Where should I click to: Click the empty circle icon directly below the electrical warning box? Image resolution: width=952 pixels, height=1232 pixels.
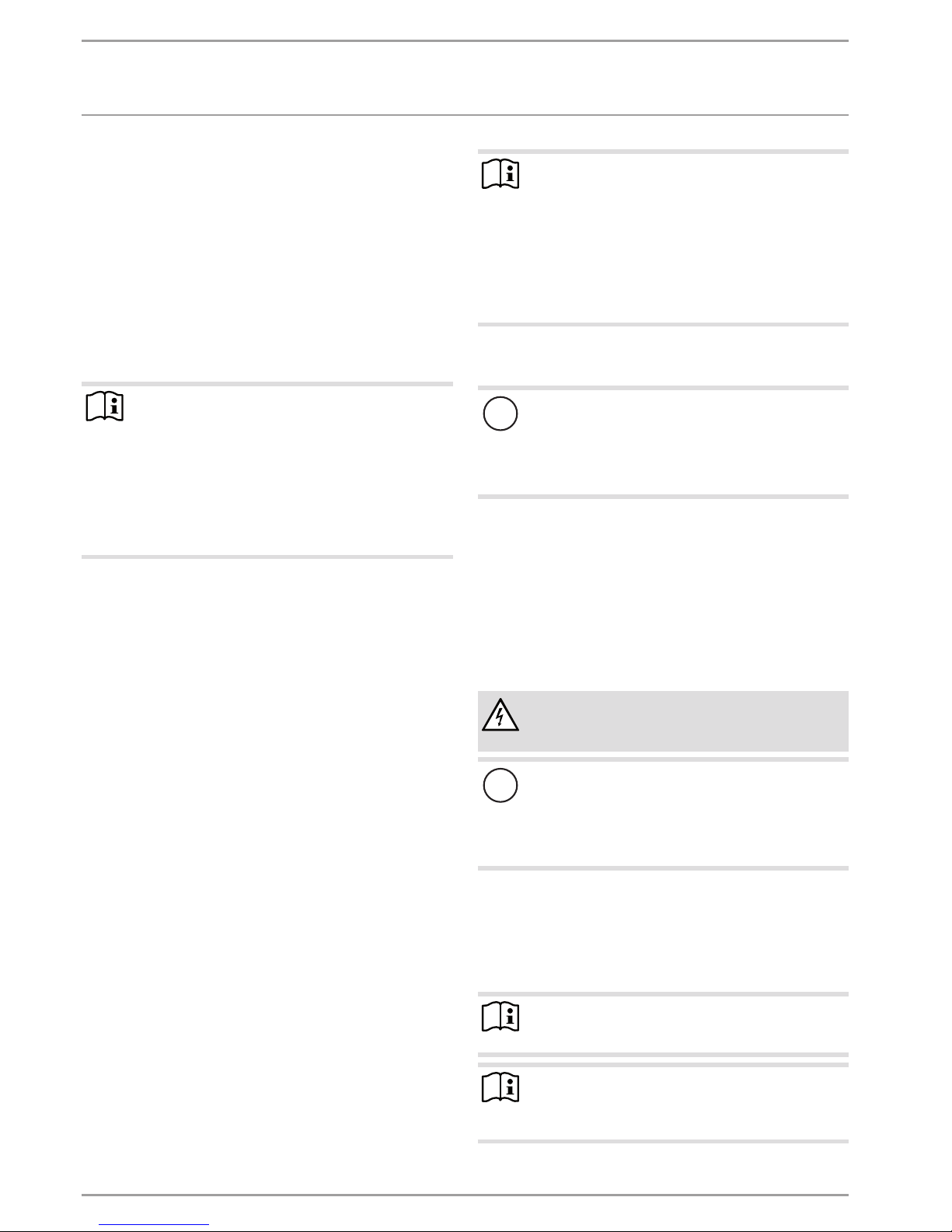click(500, 786)
